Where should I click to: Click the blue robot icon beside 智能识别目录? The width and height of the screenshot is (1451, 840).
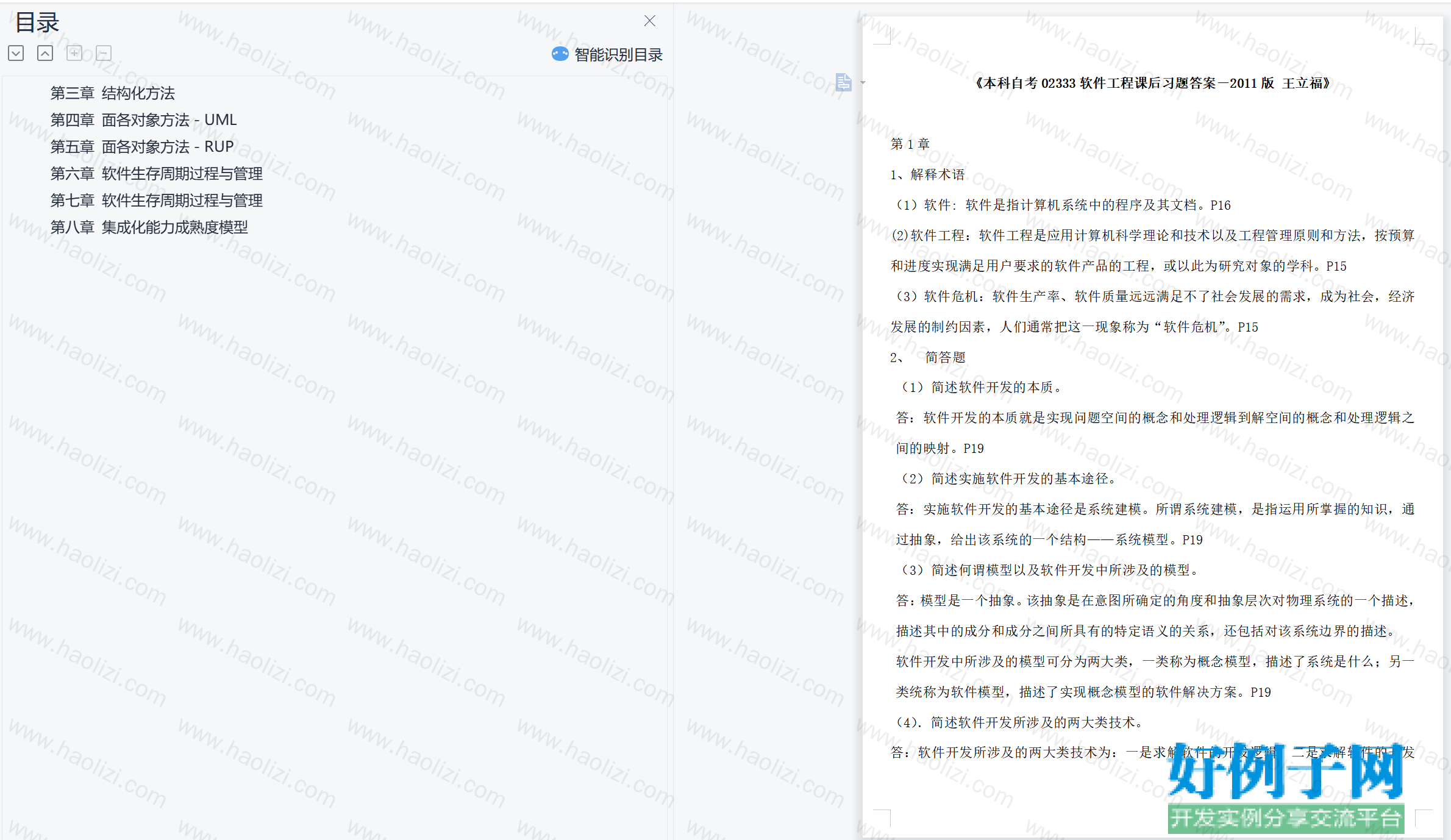tap(560, 54)
